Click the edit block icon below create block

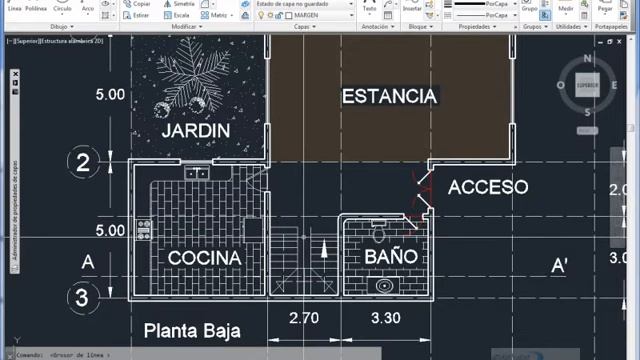coord(429,16)
